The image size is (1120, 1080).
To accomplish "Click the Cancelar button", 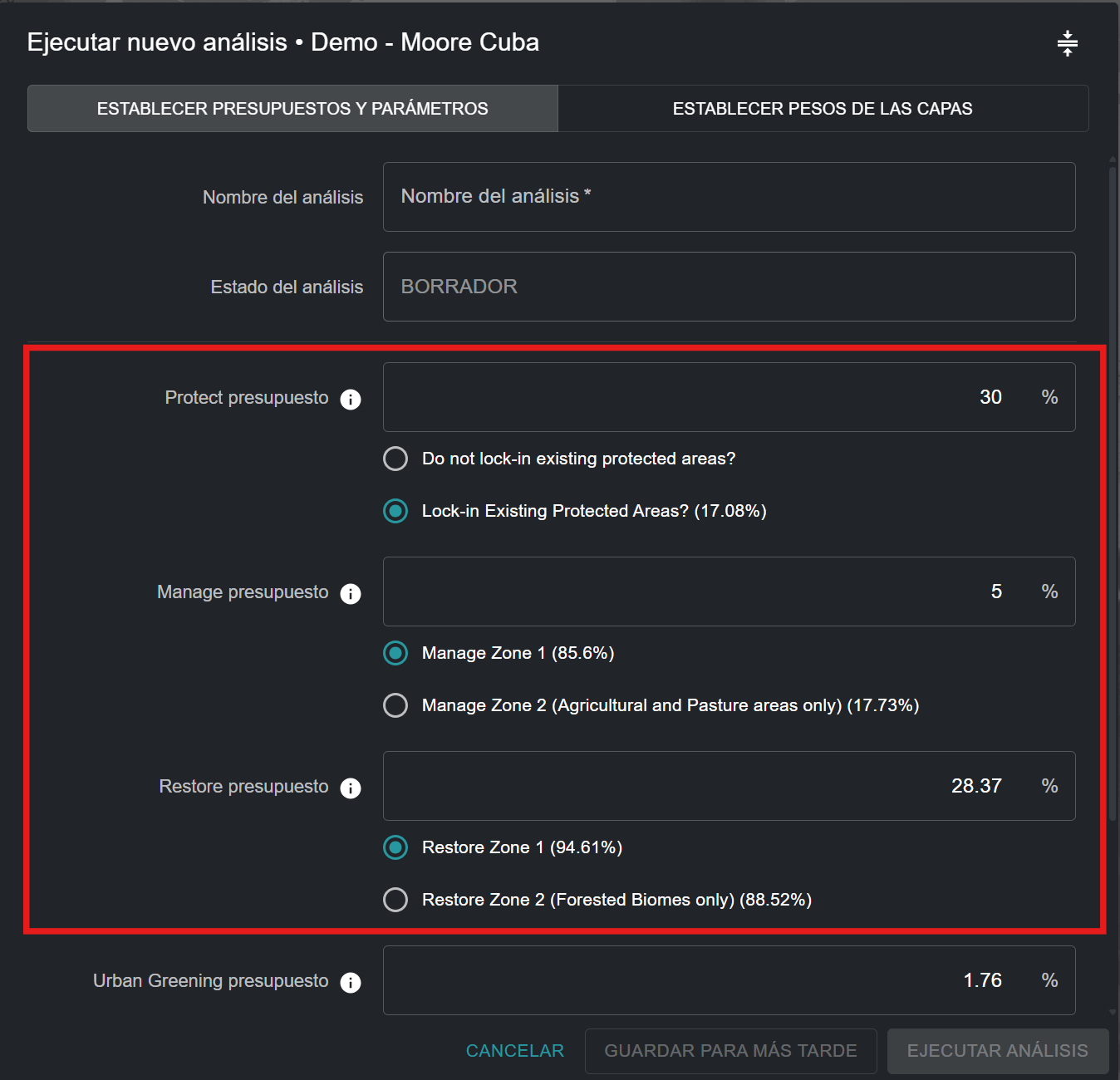I will tap(514, 1051).
